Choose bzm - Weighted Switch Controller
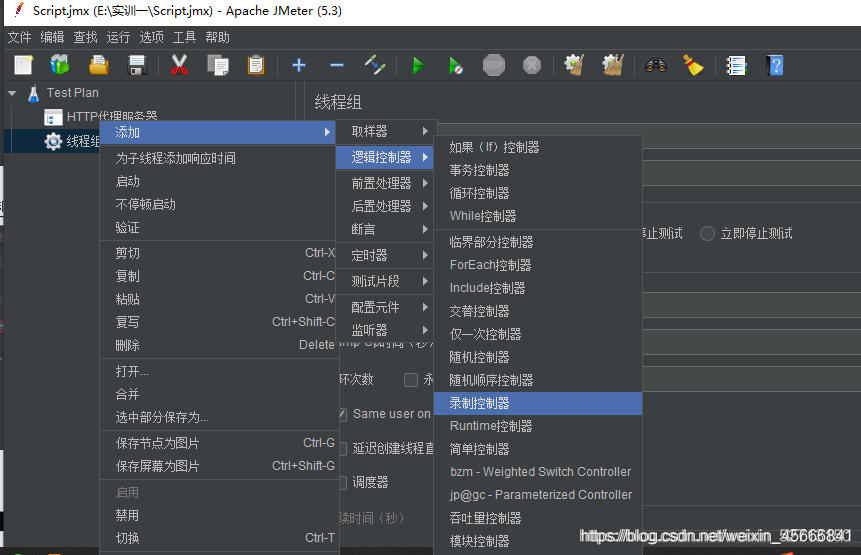This screenshot has height=555, width=861. pos(538,472)
